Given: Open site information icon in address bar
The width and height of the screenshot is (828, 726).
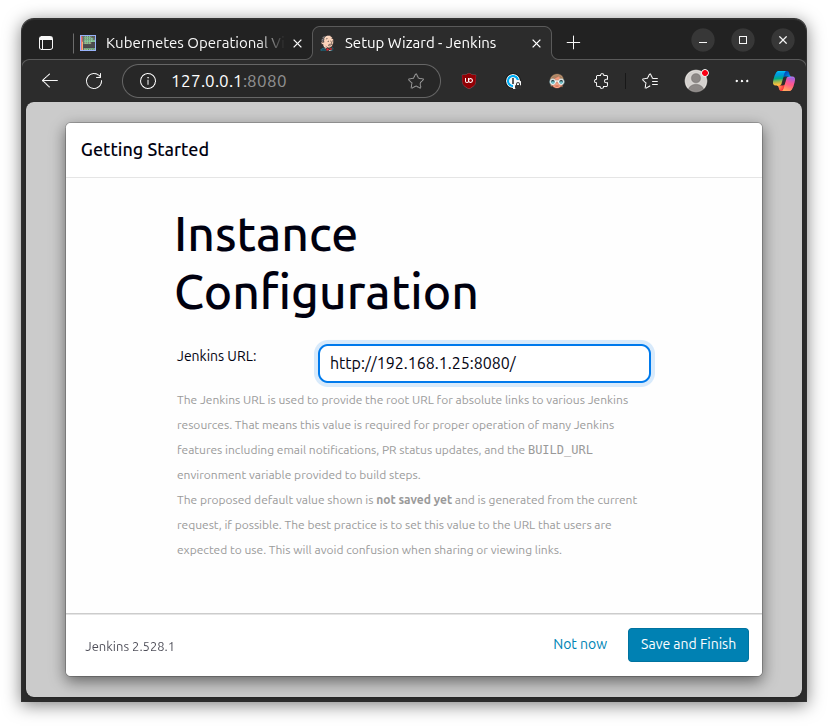Looking at the screenshot, I should [x=148, y=81].
